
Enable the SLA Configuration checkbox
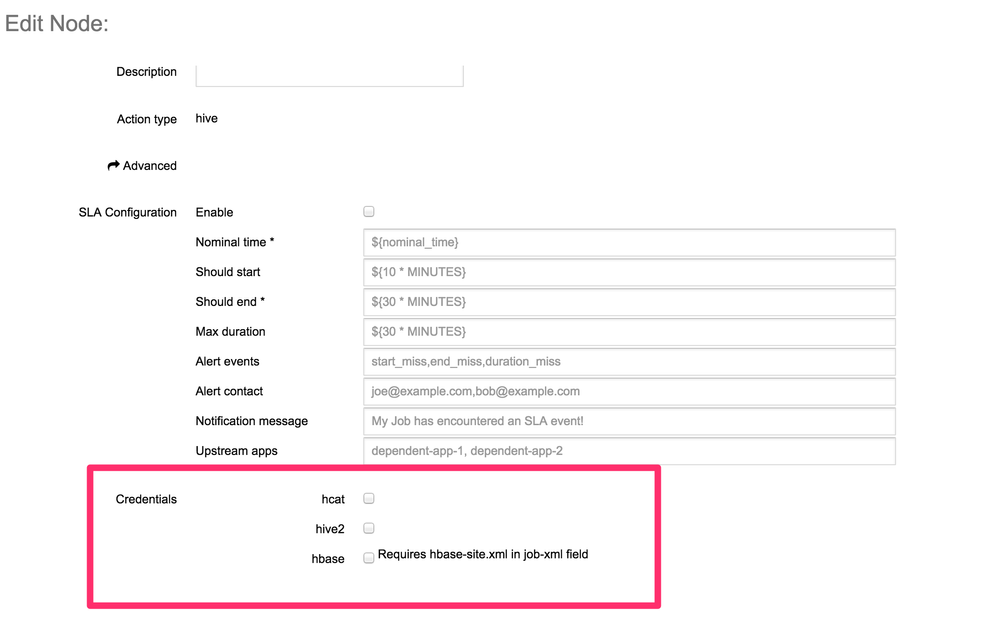click(369, 212)
